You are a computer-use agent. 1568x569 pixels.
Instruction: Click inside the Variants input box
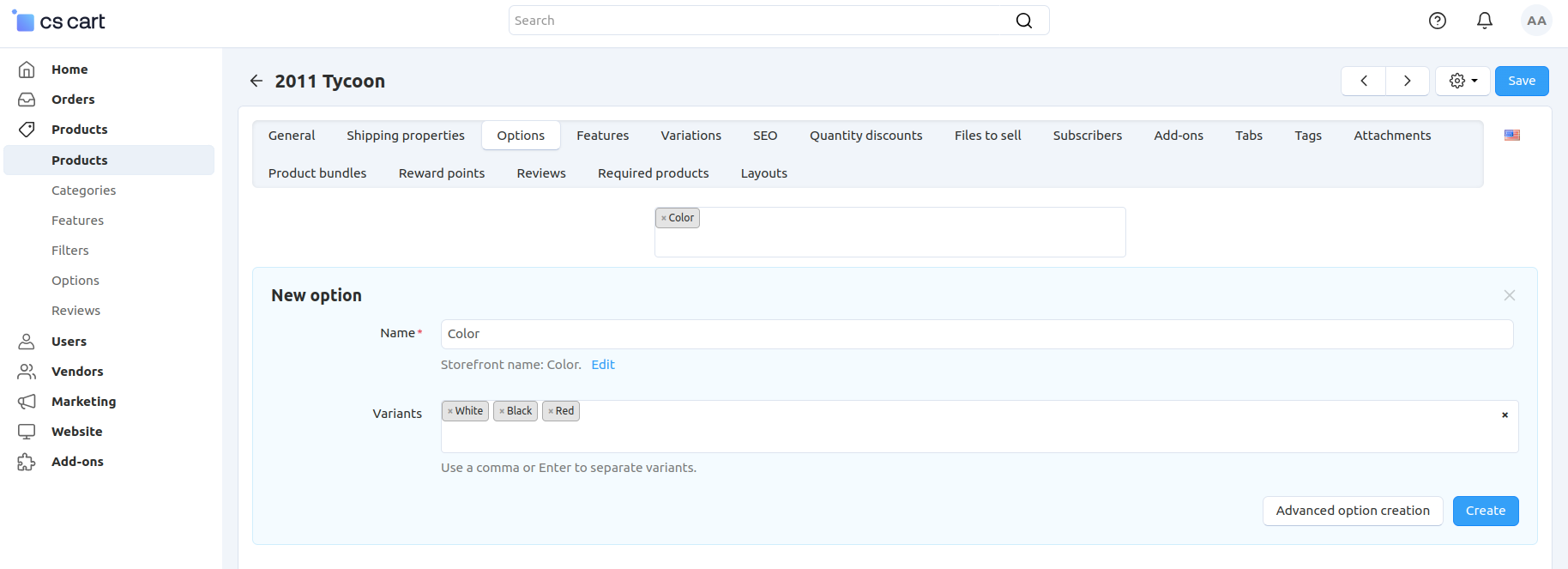(x=980, y=427)
